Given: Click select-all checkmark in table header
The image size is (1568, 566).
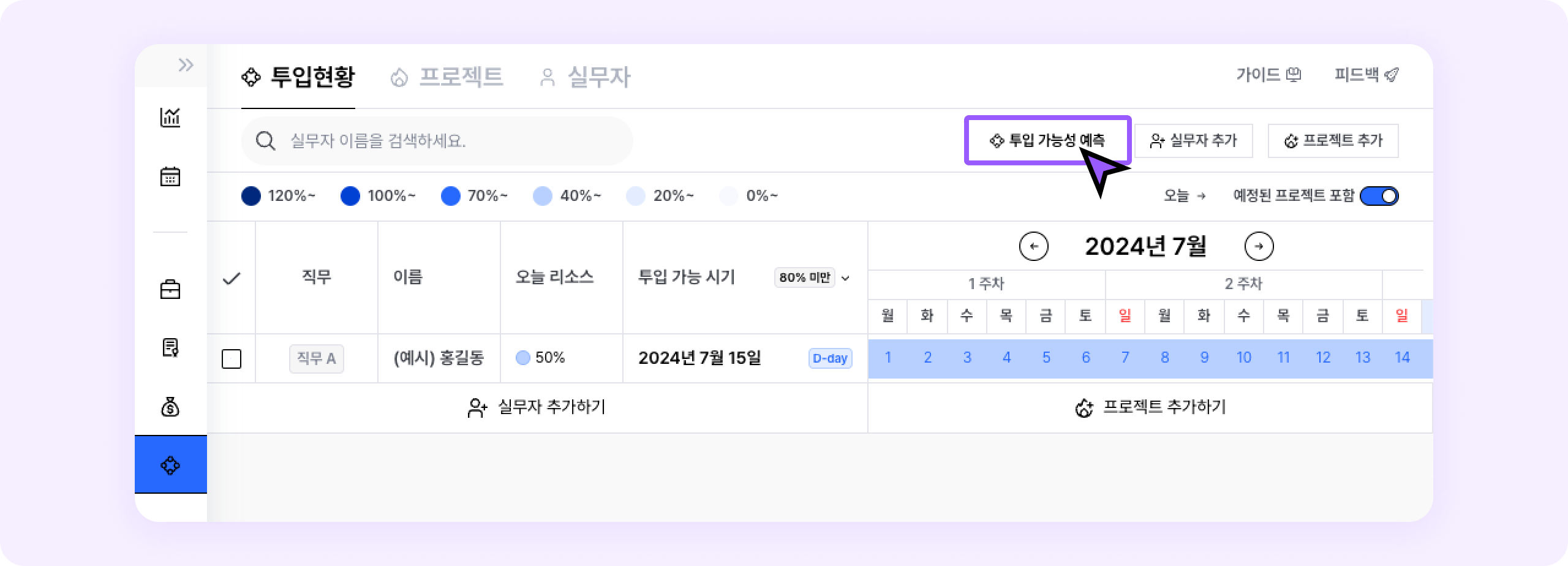Looking at the screenshot, I should tap(232, 279).
